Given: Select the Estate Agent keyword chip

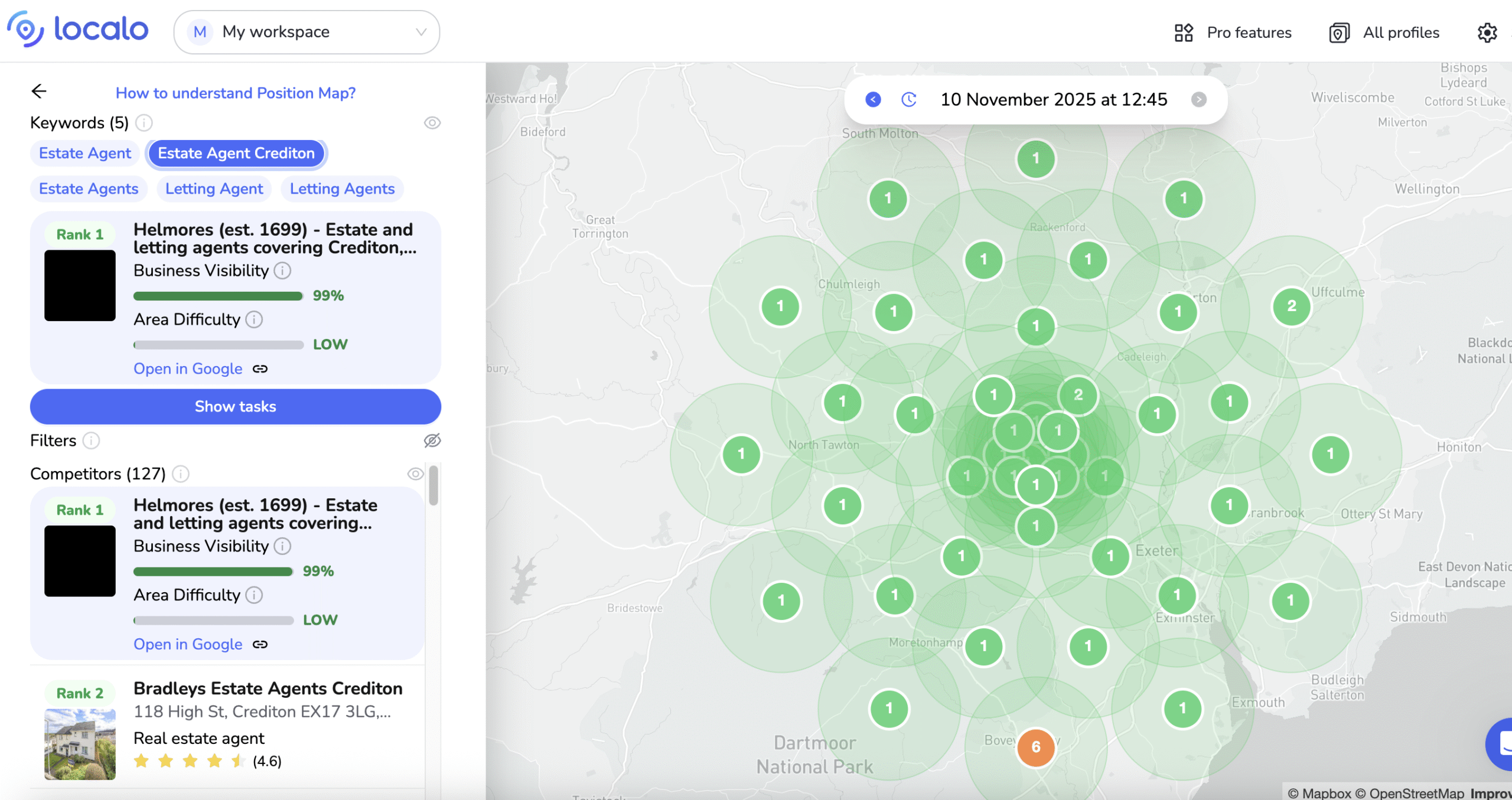Looking at the screenshot, I should coord(85,153).
